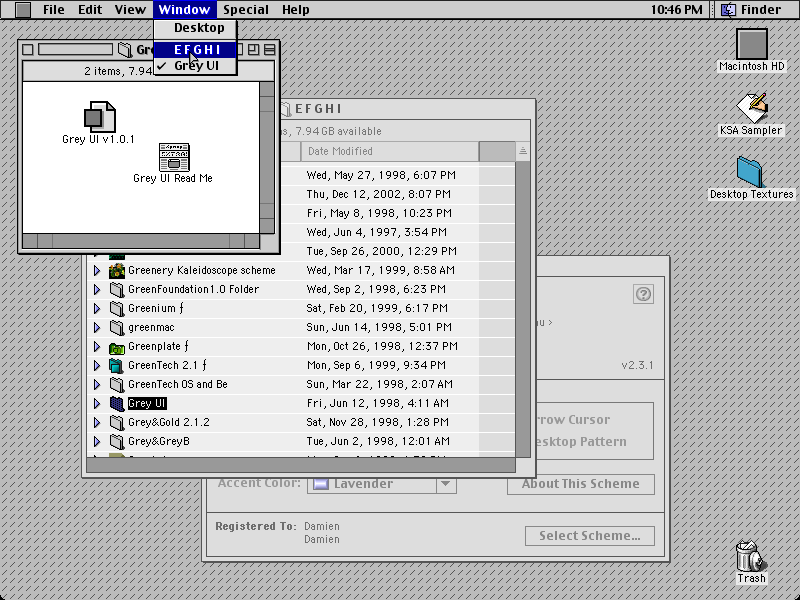Click the greenmac folder icon
This screenshot has width=800, height=600.
117,327
